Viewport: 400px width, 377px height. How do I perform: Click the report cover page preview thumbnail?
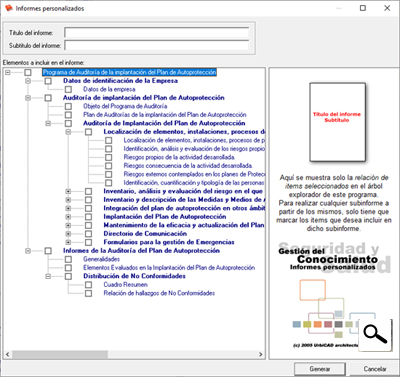(337, 122)
